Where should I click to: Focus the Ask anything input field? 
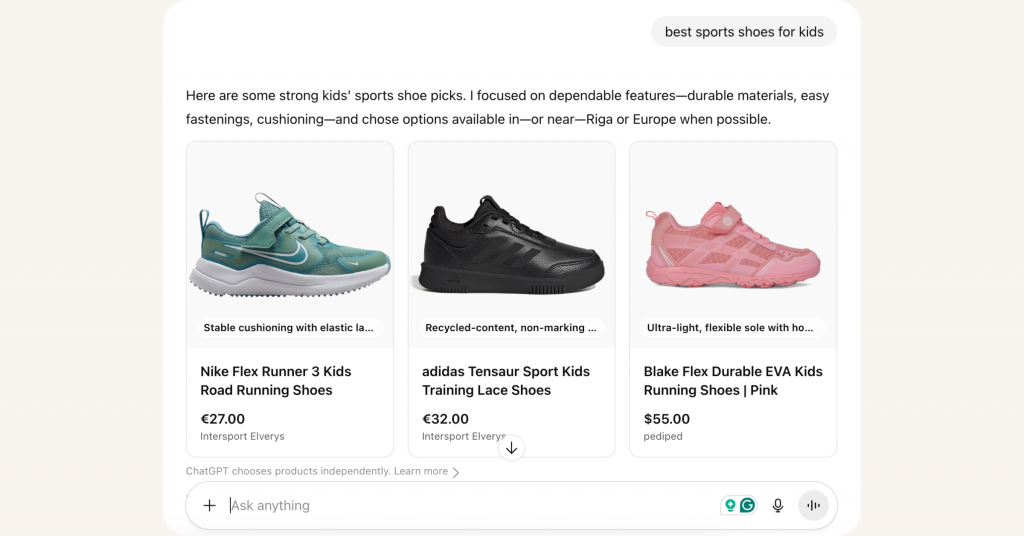[x=472, y=505]
